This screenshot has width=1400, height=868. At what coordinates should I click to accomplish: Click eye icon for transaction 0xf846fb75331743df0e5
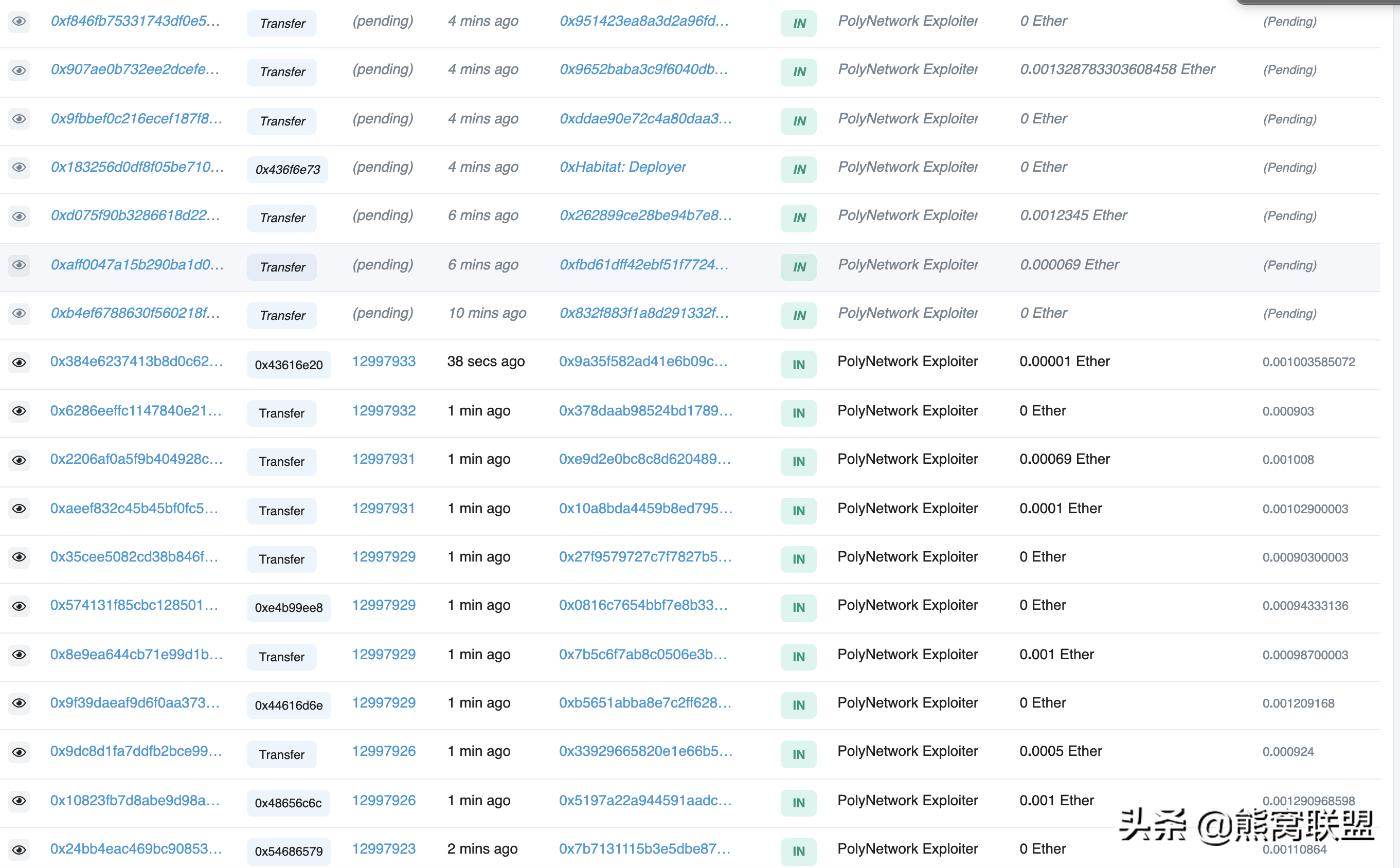point(19,22)
